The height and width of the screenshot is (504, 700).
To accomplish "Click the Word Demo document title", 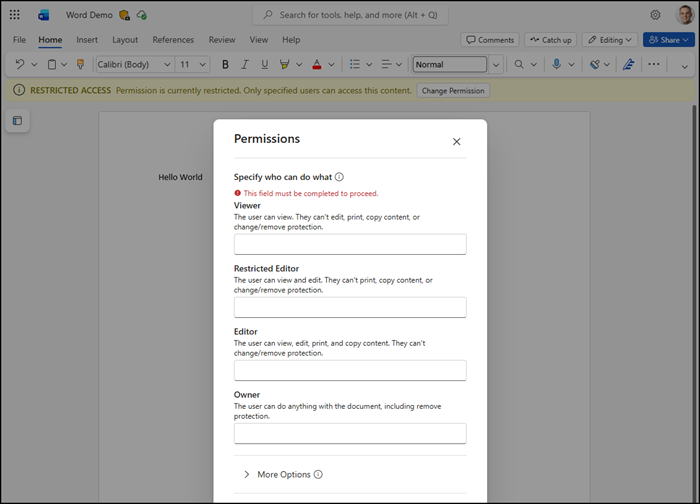I will click(x=89, y=15).
